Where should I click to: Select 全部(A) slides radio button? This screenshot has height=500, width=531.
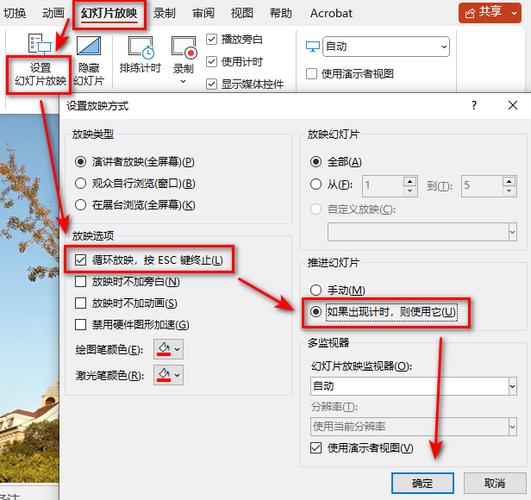click(316, 162)
